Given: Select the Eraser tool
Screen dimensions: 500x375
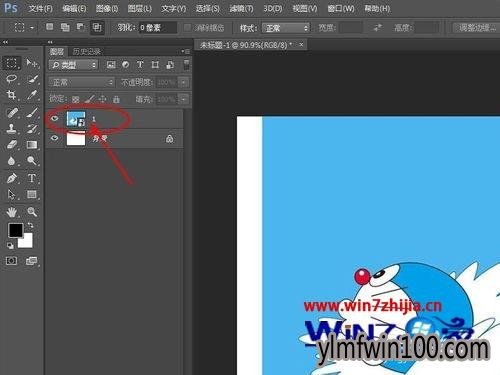Looking at the screenshot, I should pyautogui.click(x=12, y=145).
